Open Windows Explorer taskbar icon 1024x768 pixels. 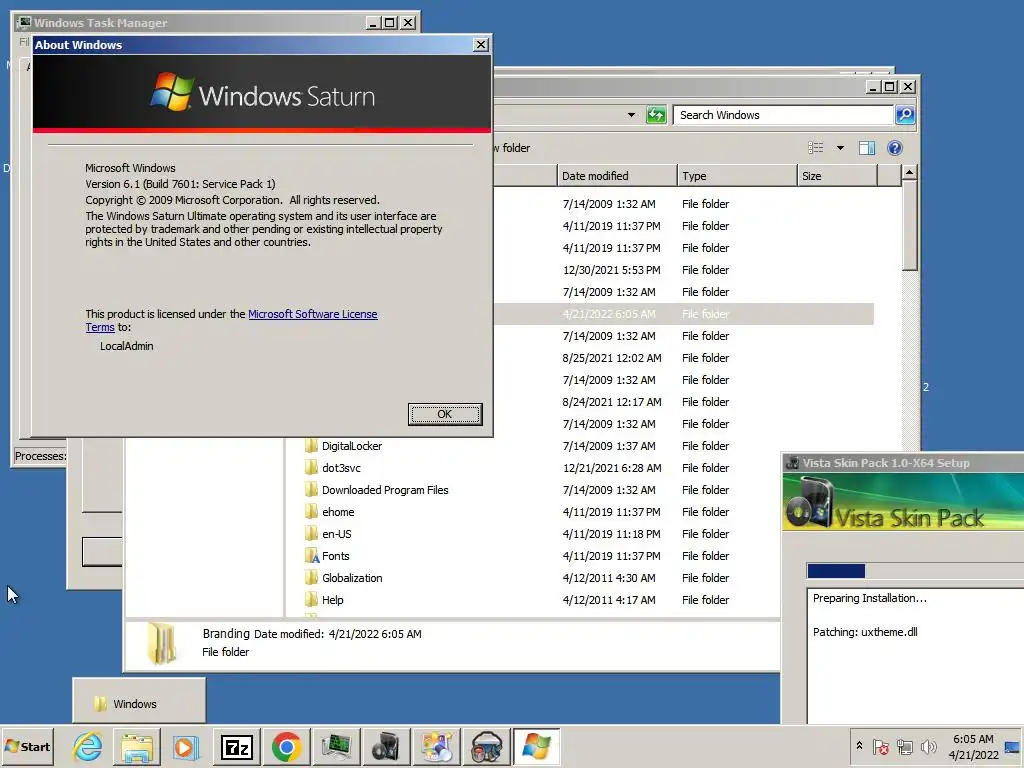click(136, 746)
